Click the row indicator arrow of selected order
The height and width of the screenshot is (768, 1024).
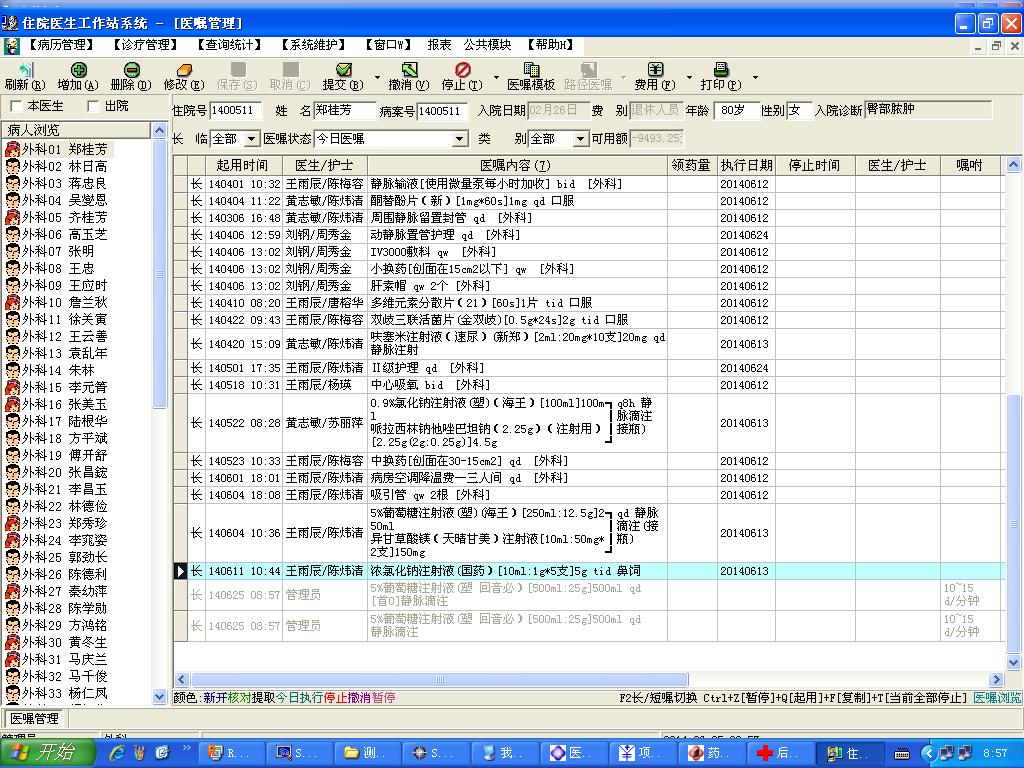click(x=180, y=571)
